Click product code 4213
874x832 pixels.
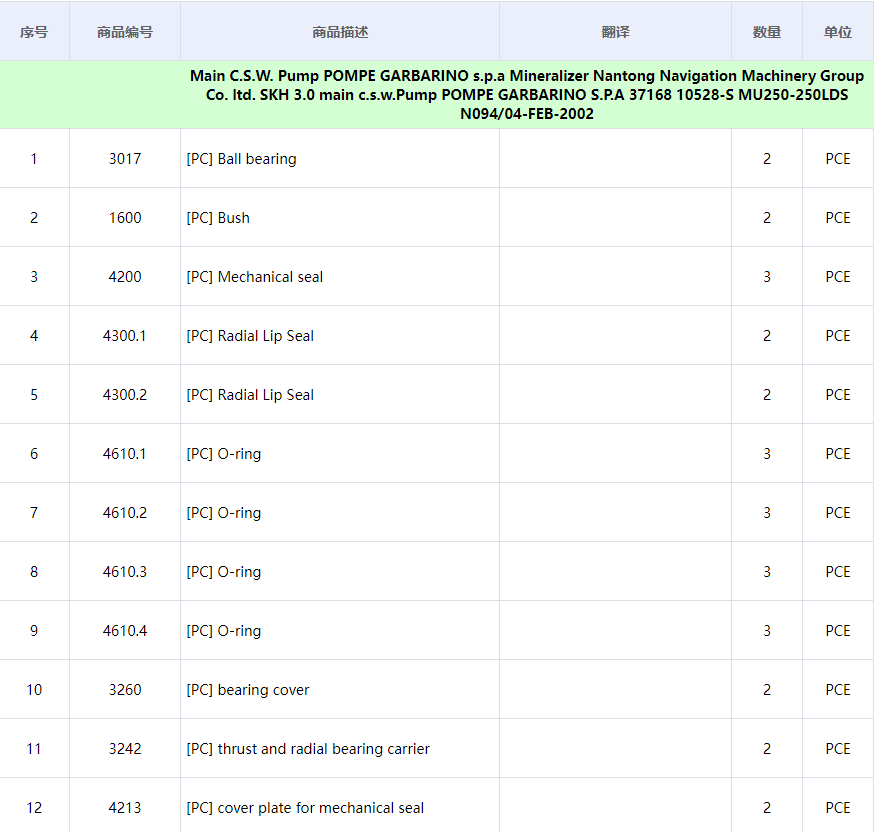click(x=125, y=809)
